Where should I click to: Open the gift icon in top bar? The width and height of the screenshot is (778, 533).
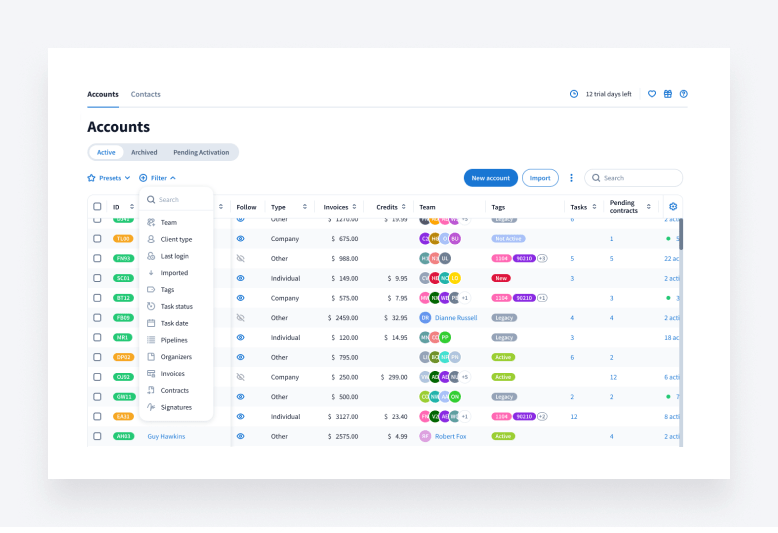[668, 94]
